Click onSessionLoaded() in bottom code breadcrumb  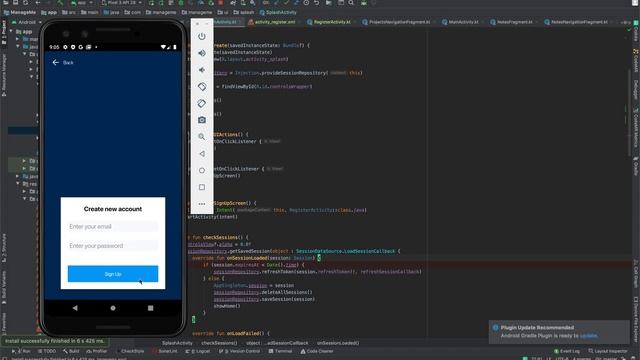(338, 343)
